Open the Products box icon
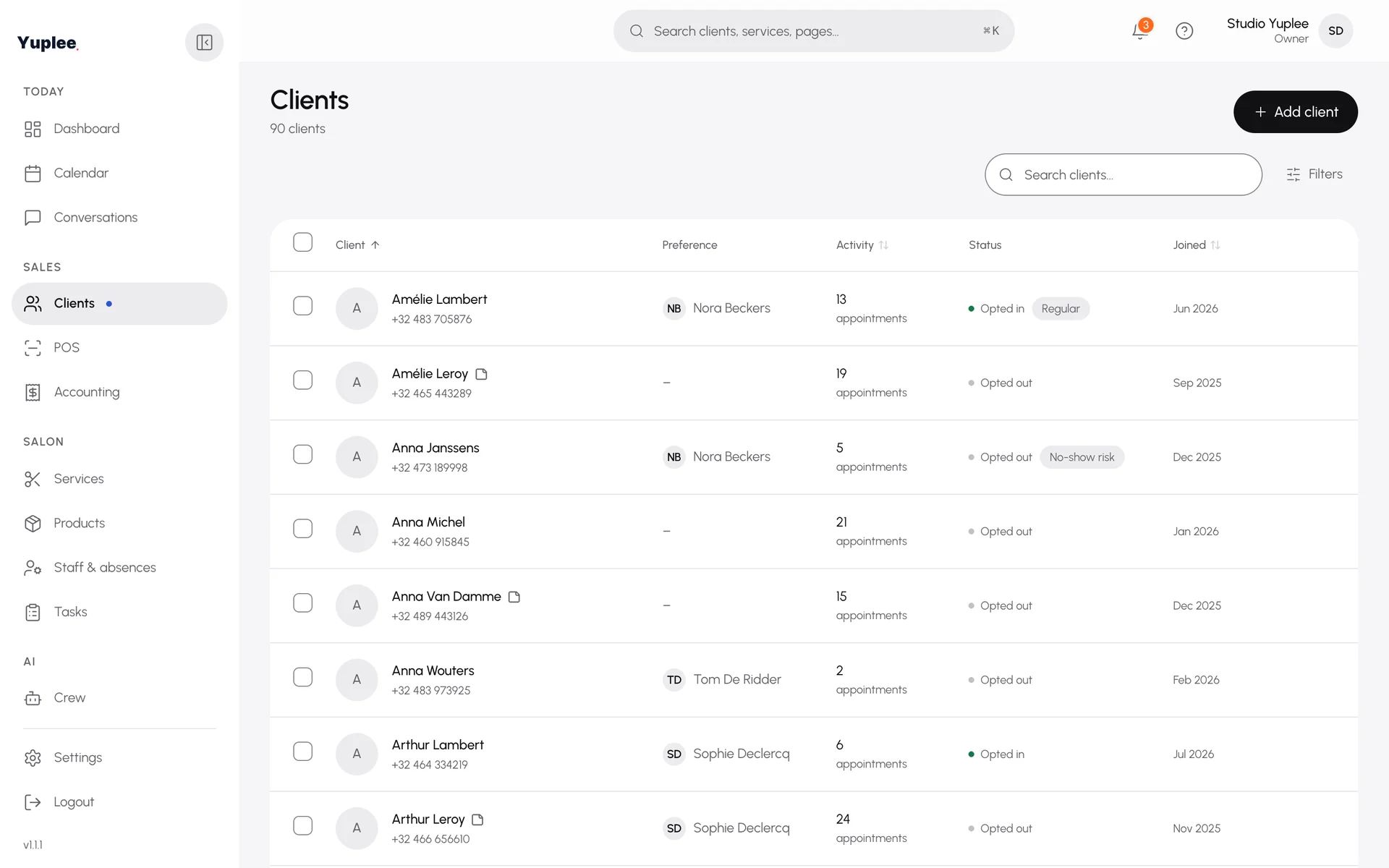Screen dimensions: 1389x868 click(x=33, y=523)
